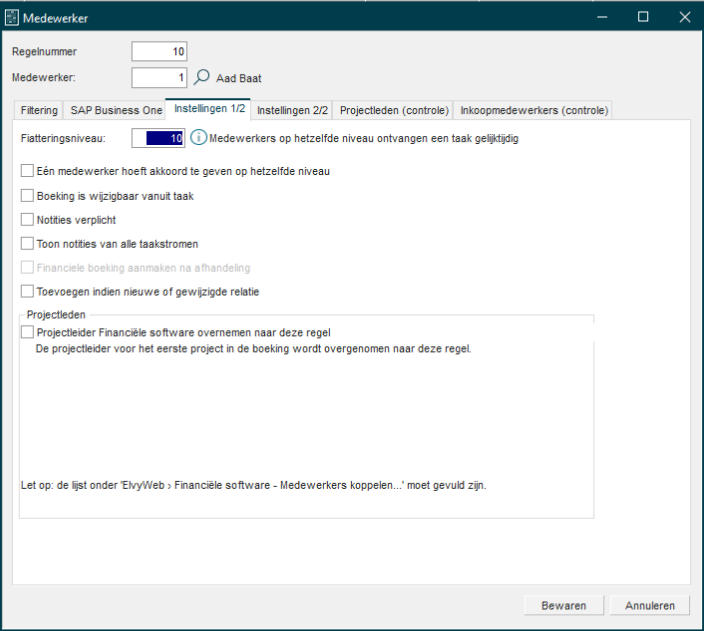704x631 pixels.
Task: Focus the Medewerker number field
Action: pos(159,77)
